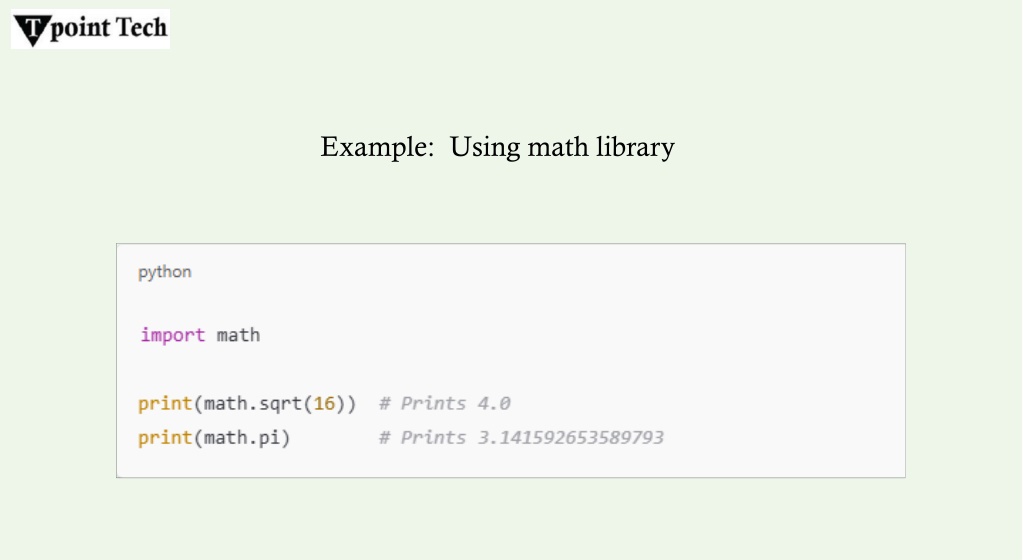The width and height of the screenshot is (1023, 560).
Task: Click the 'math library' words in the heading
Action: coord(601,147)
